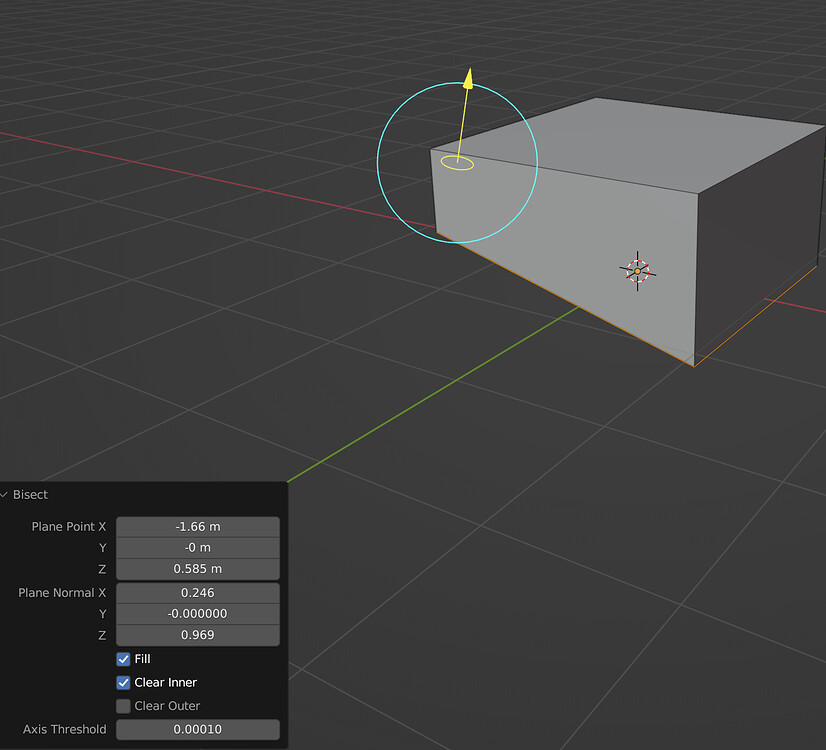Adjust the Plane Normal Z value slider
This screenshot has width=826, height=750.
197,635
